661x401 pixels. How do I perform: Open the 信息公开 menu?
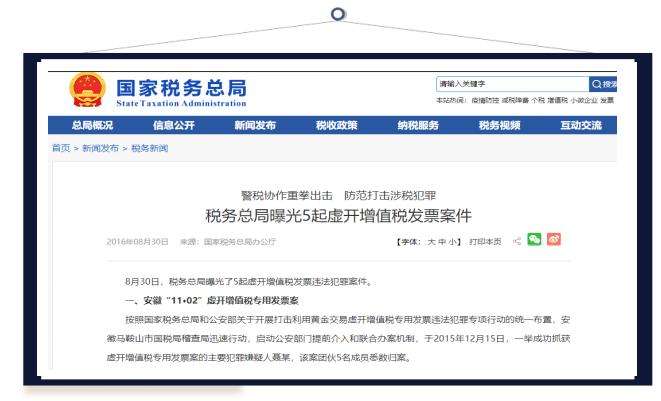coord(173,125)
